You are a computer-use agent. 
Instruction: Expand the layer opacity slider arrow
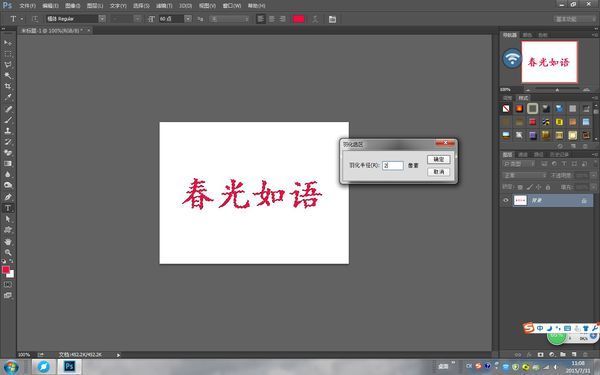click(593, 175)
